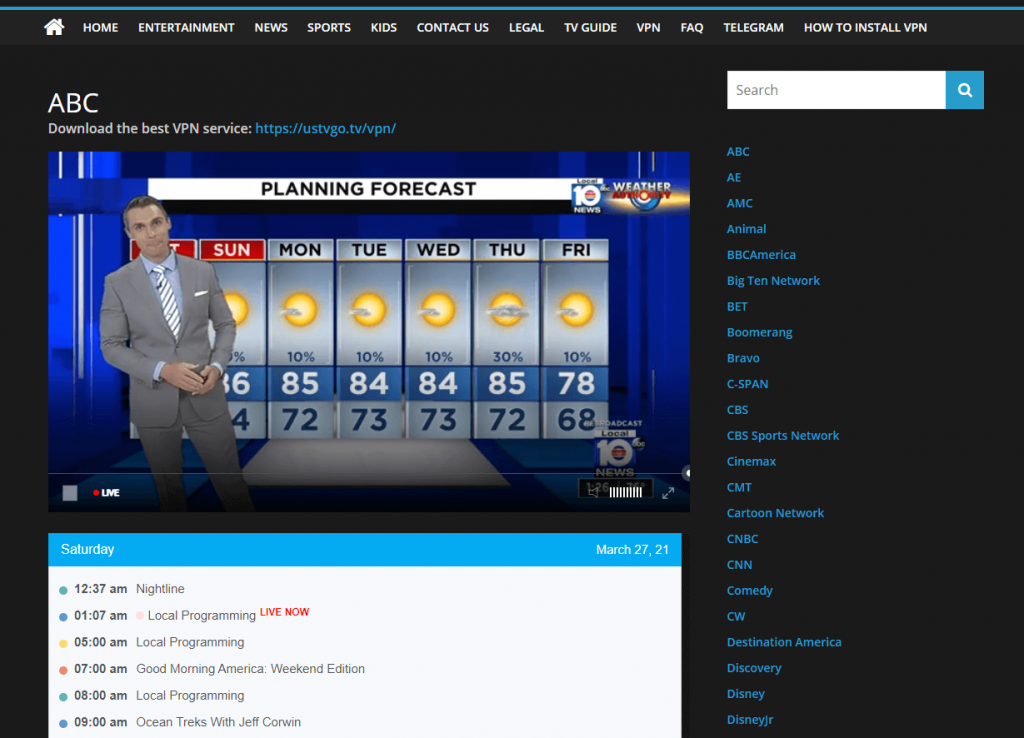
Task: Open the Boomerang channel
Action: click(760, 332)
